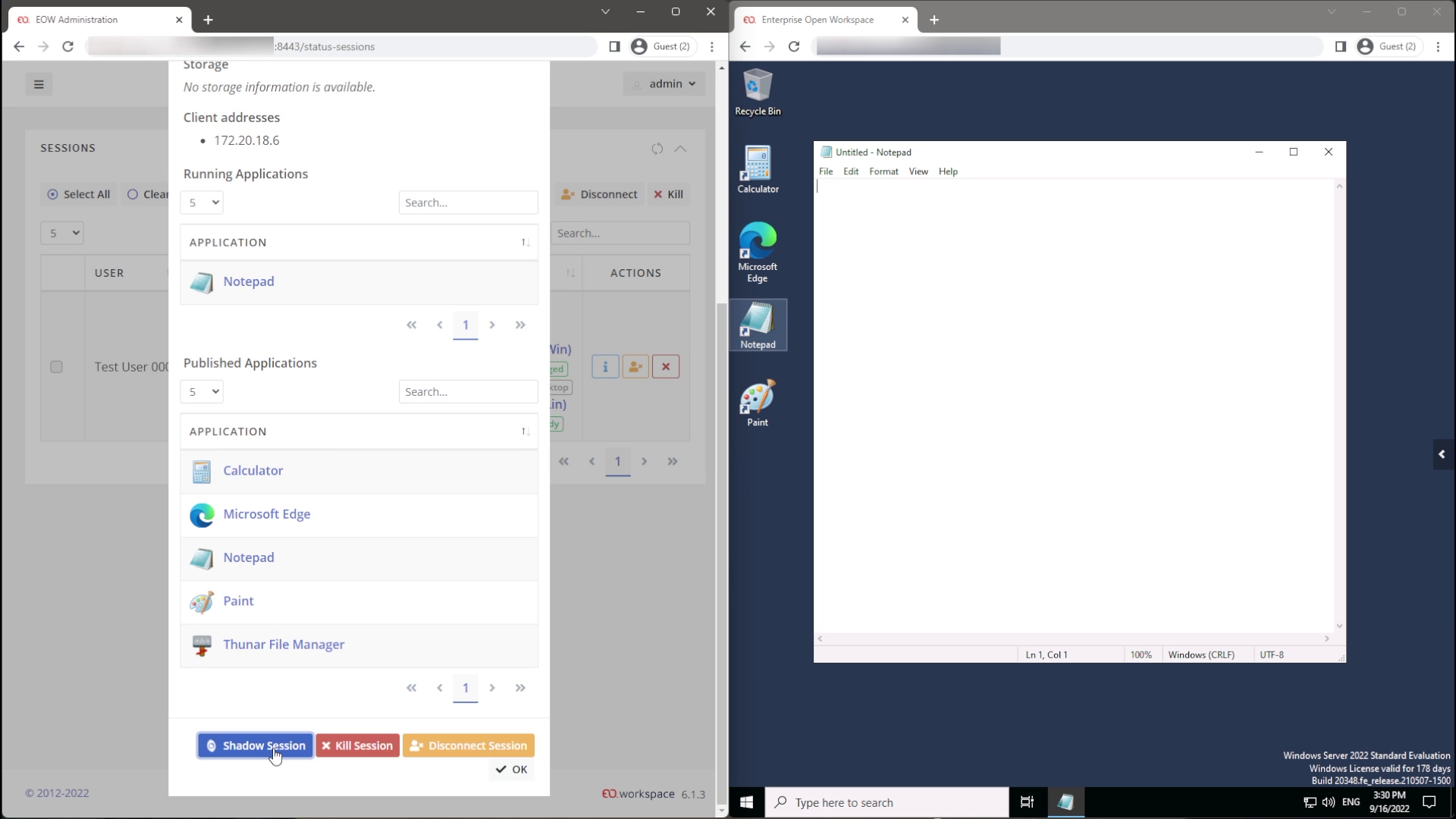This screenshot has height=819, width=1456.
Task: Open Microsoft Edge desktop shortcut
Action: click(x=758, y=253)
